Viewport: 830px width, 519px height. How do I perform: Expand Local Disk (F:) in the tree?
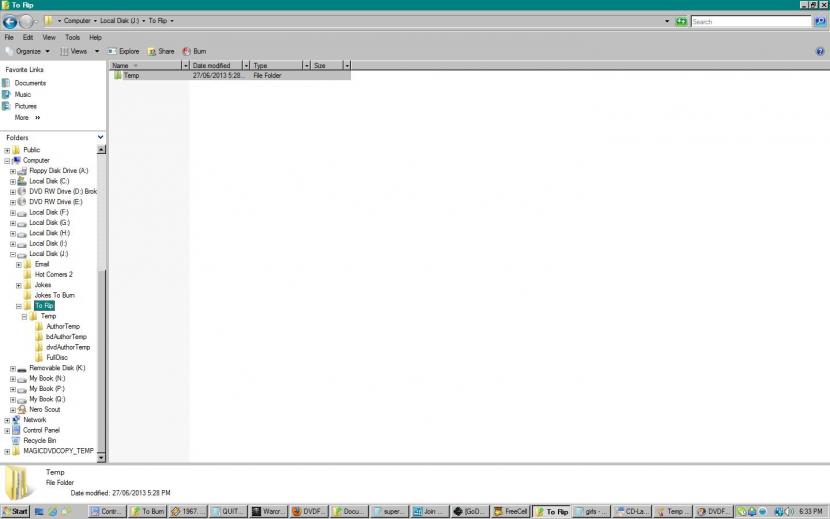[x=13, y=213]
